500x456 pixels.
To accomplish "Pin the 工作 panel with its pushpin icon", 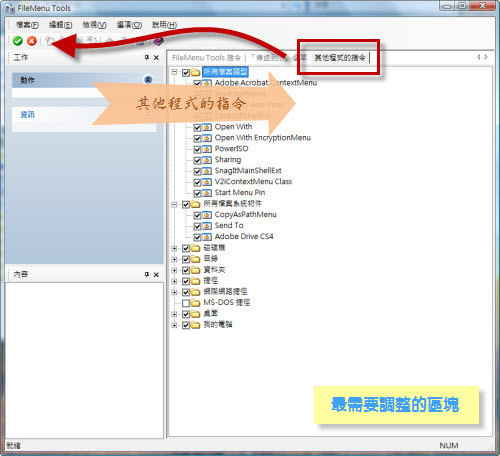I will click(147, 57).
